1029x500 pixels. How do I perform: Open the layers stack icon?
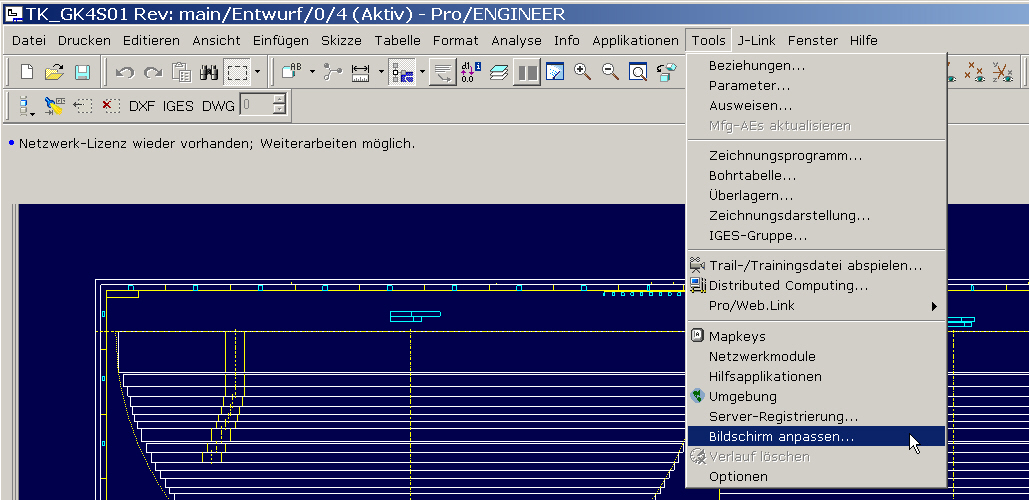(x=499, y=72)
